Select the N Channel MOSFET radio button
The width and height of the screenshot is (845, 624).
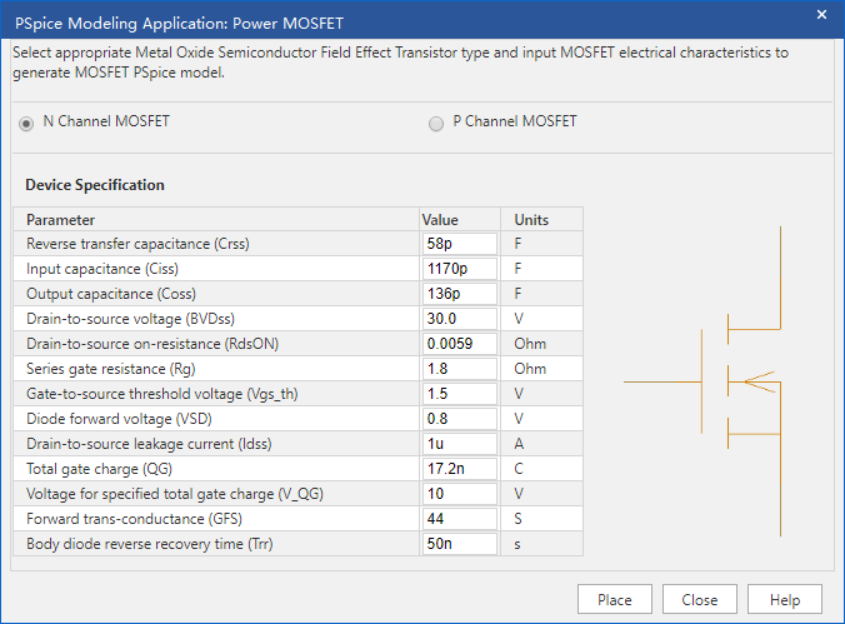(x=26, y=123)
